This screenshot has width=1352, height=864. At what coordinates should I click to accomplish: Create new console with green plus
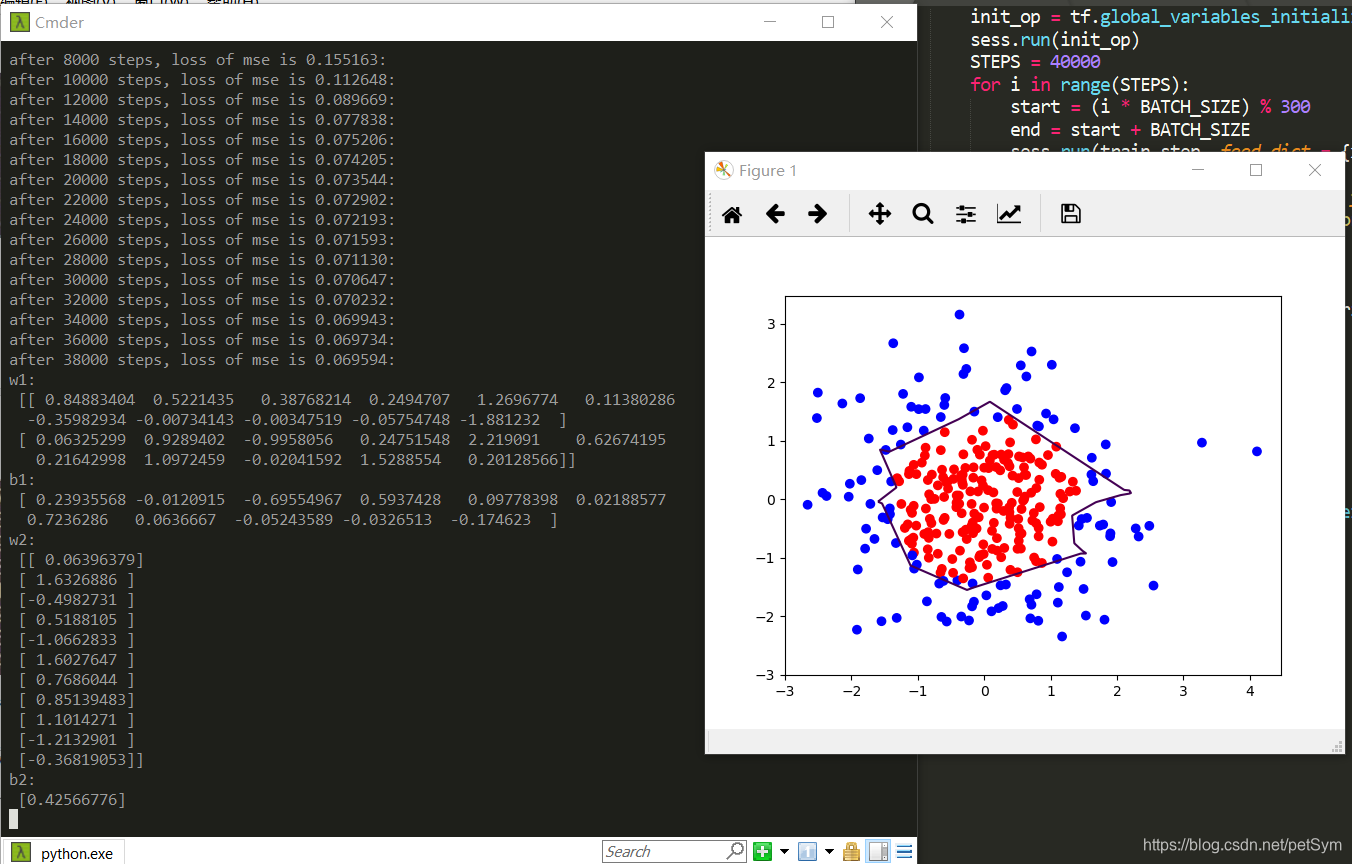point(763,852)
